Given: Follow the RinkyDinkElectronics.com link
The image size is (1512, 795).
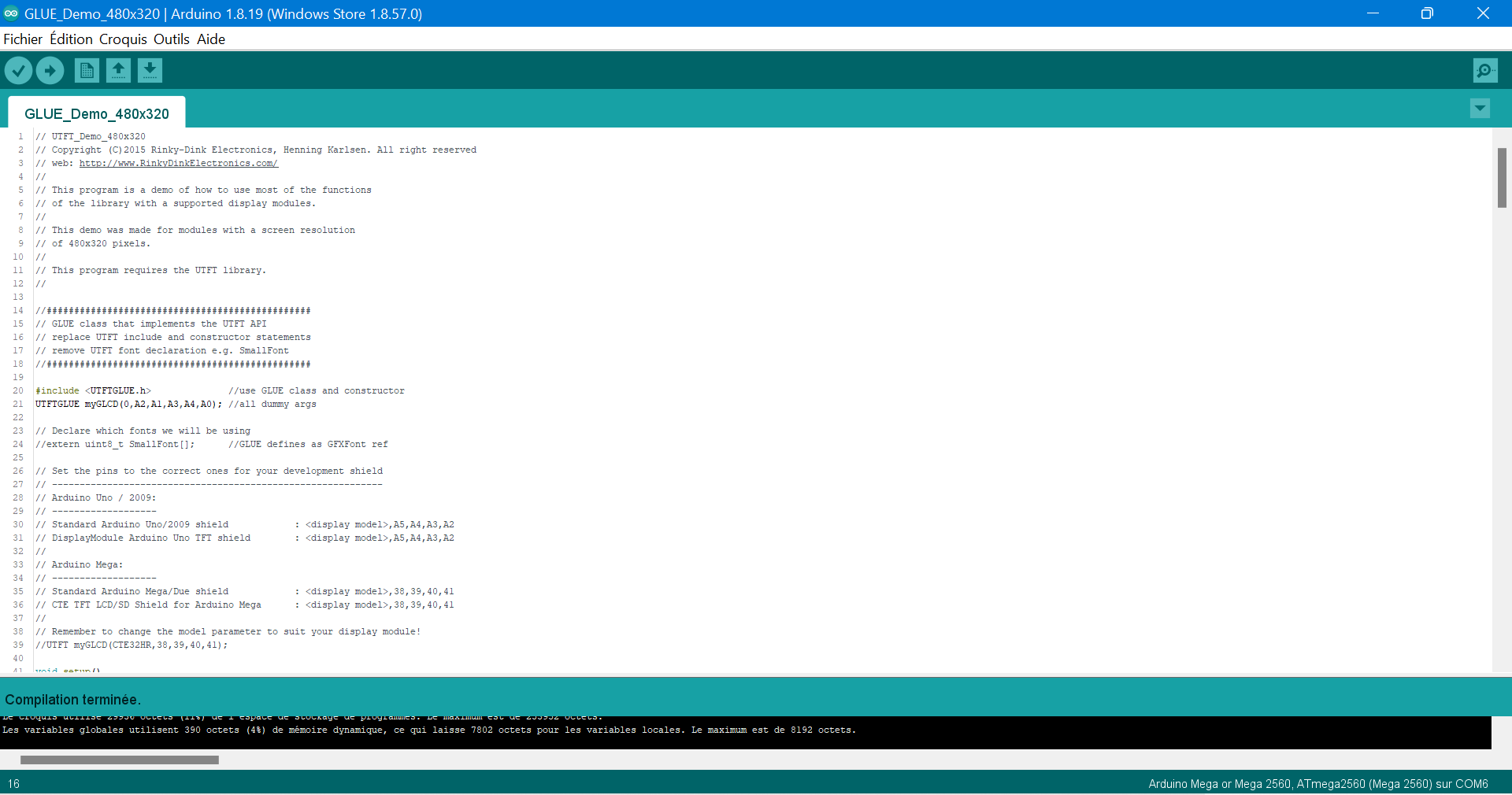Looking at the screenshot, I should [179, 164].
